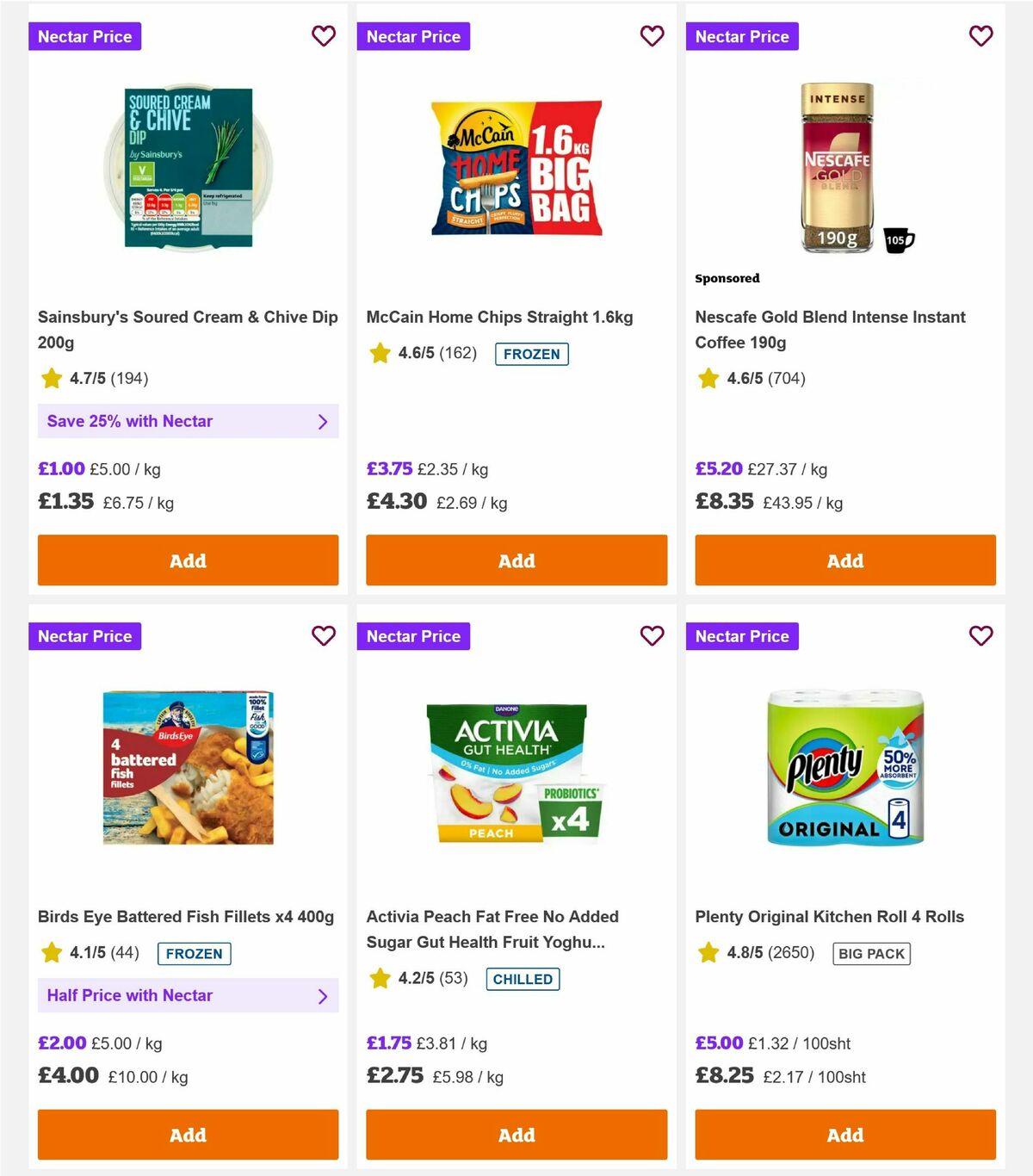Add Sainsbury's Soured Cream Dip to trolley
1033x1176 pixels.
pyautogui.click(x=187, y=560)
